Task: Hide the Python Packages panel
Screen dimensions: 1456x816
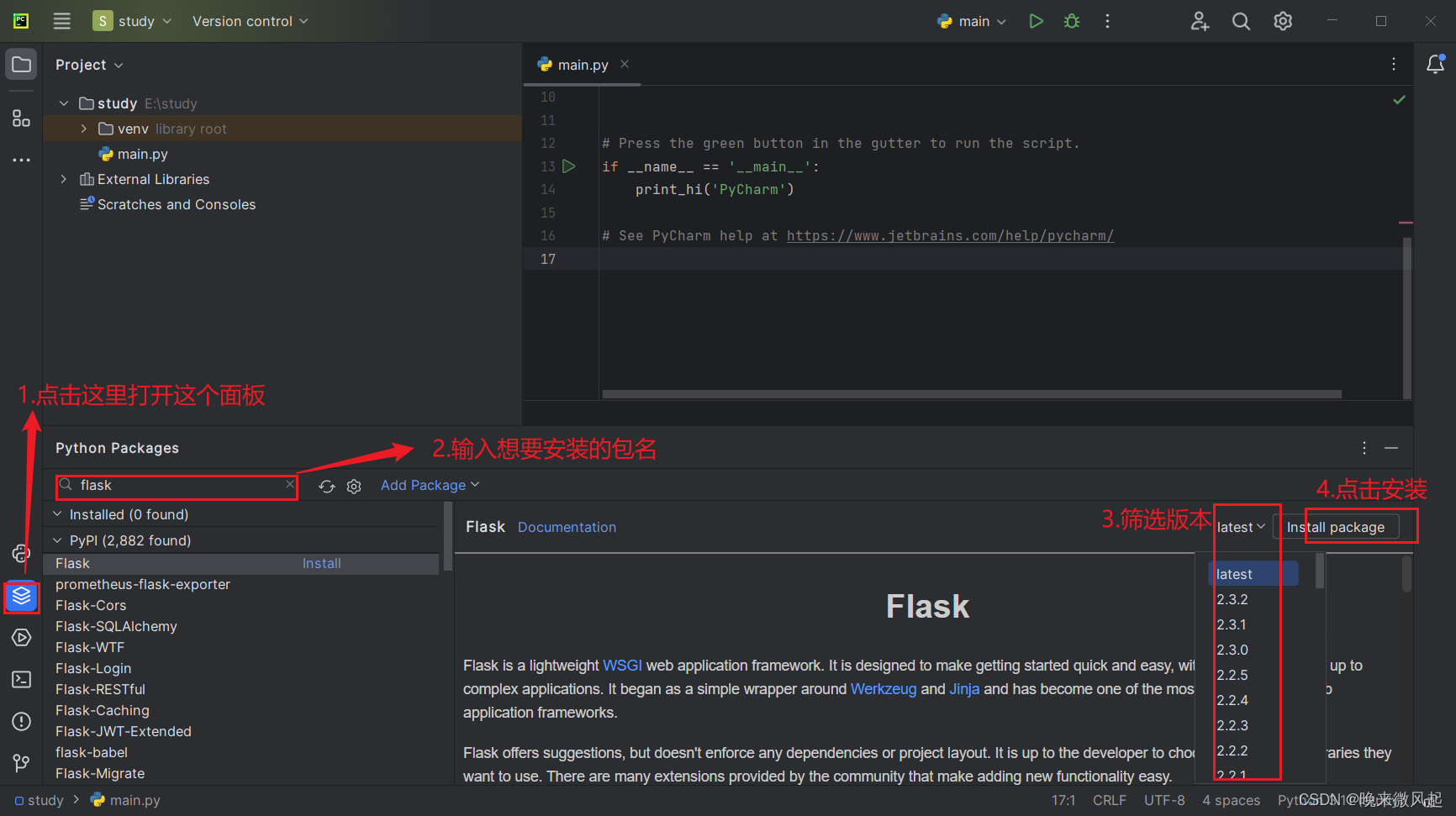Action: (1391, 448)
